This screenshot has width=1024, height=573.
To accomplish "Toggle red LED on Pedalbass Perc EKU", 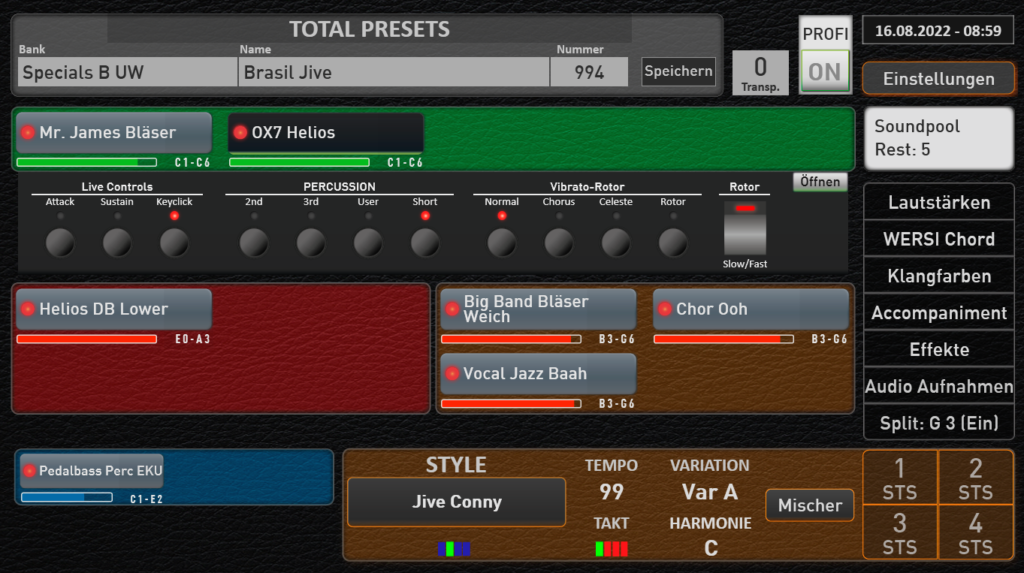I will point(29,470).
